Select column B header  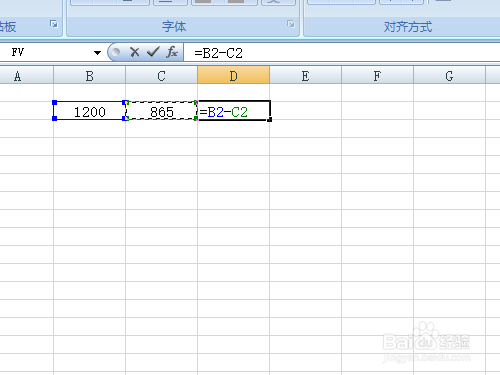(x=89, y=76)
